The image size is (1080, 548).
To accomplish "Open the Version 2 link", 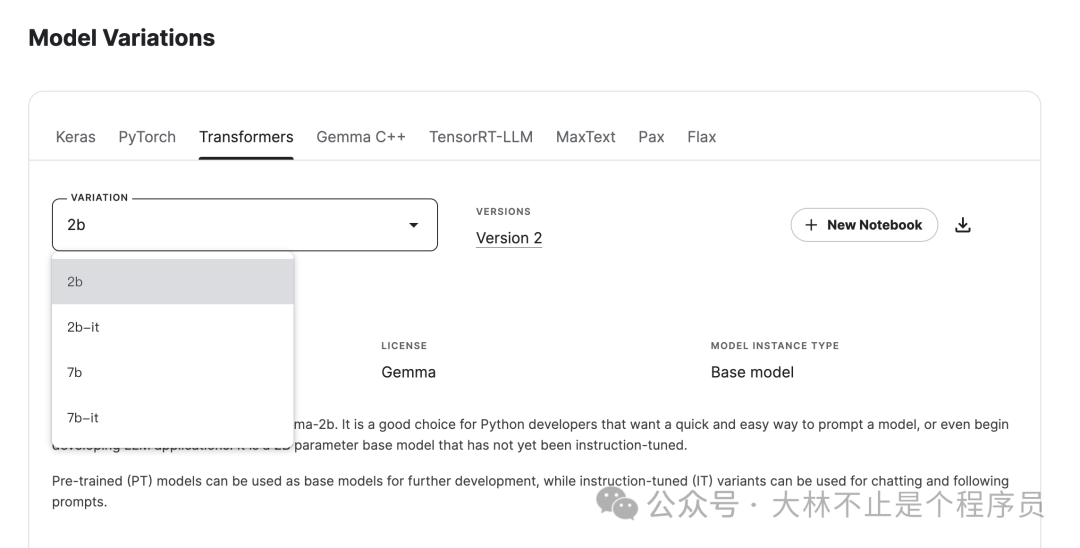I will (509, 238).
